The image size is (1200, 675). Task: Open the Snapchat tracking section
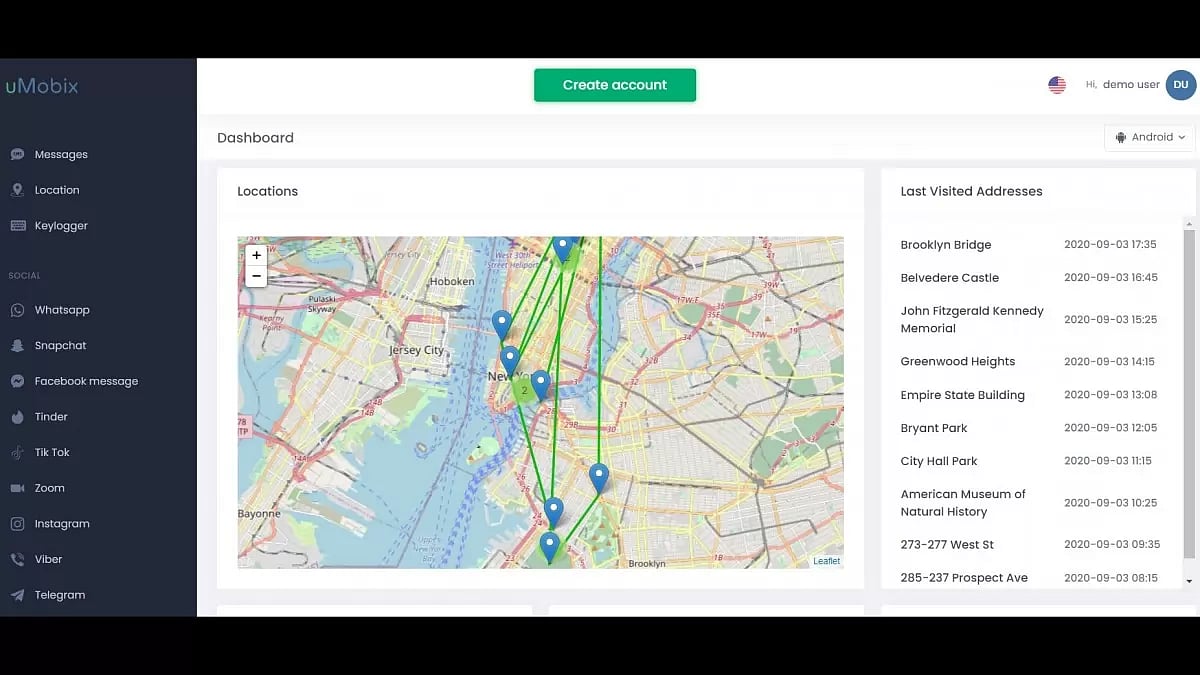(x=60, y=345)
